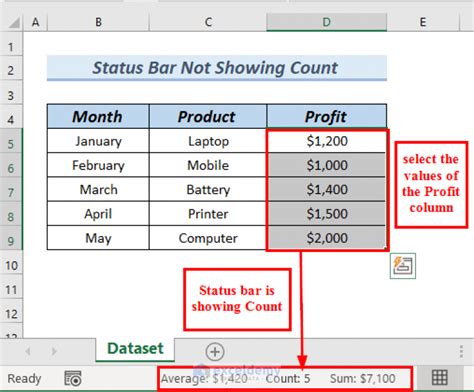Select column A header
Image resolution: width=474 pixels, height=392 pixels.
click(35, 22)
